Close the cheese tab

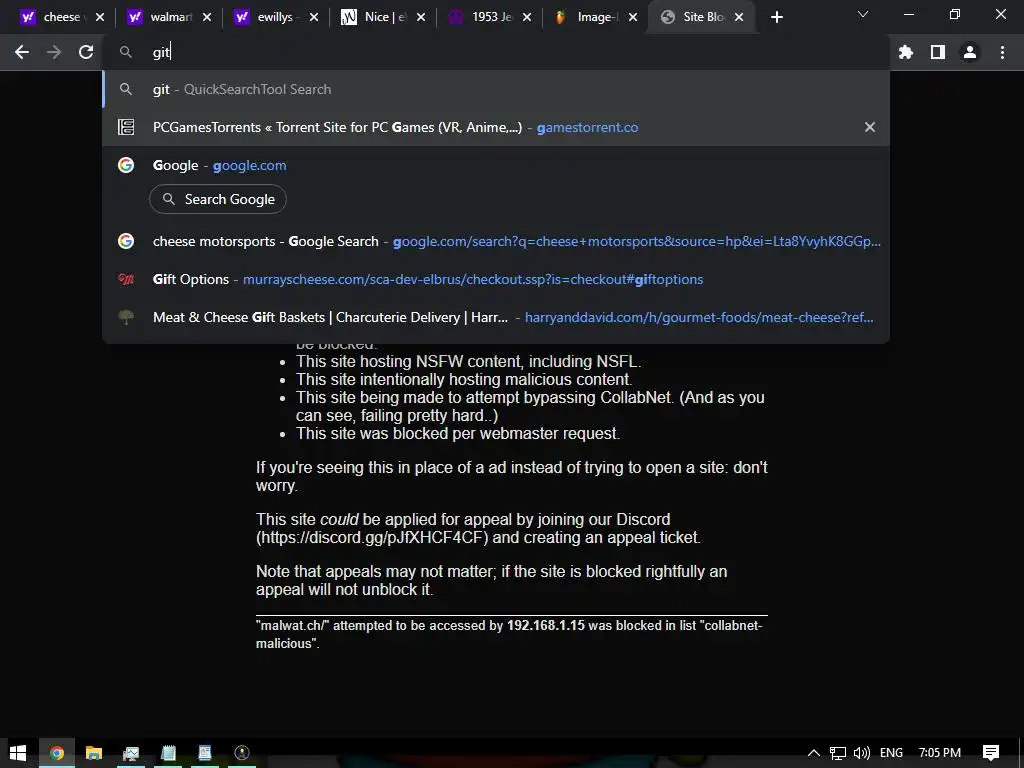(100, 17)
